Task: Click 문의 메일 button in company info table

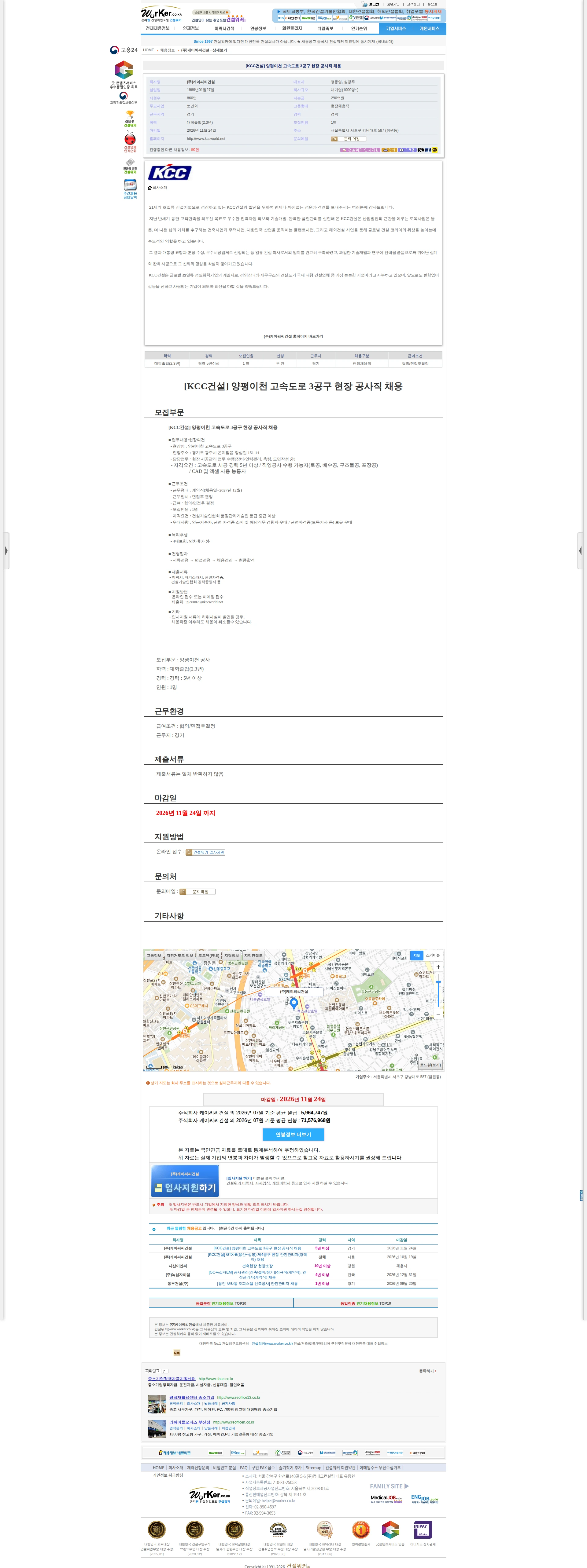Action: pos(349,139)
